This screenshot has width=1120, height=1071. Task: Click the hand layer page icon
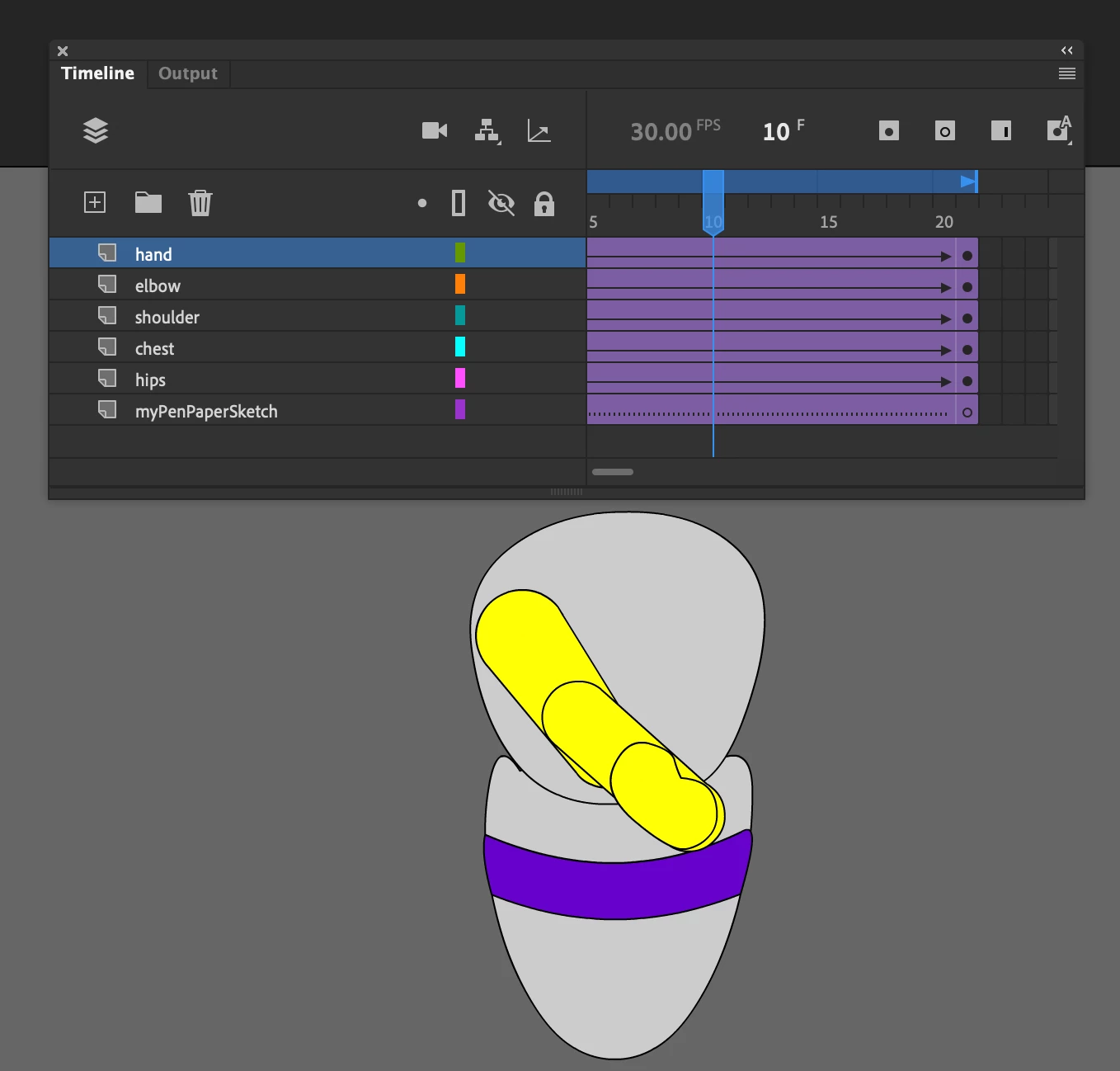[x=107, y=252]
